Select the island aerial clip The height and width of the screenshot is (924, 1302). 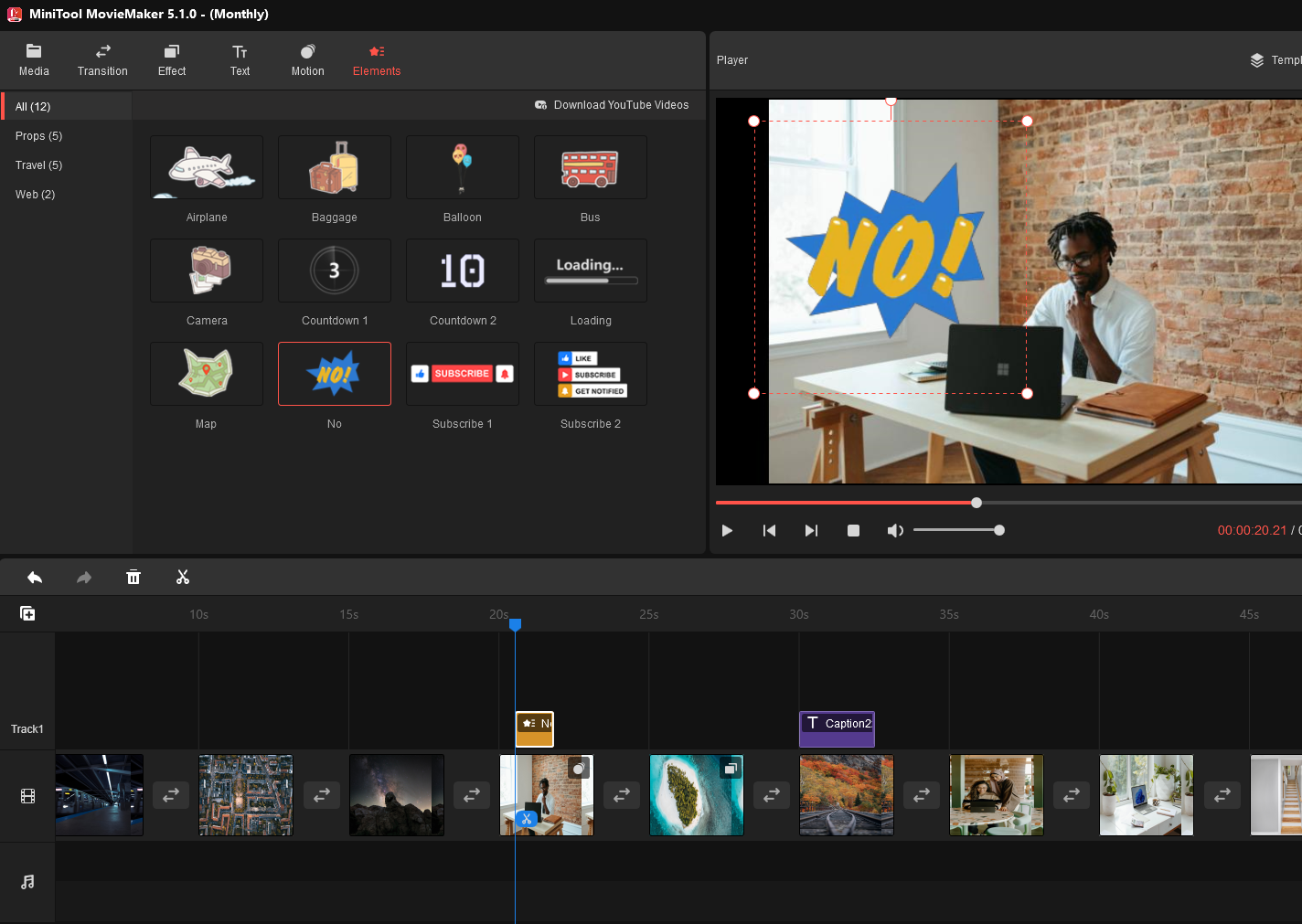pyautogui.click(x=697, y=794)
